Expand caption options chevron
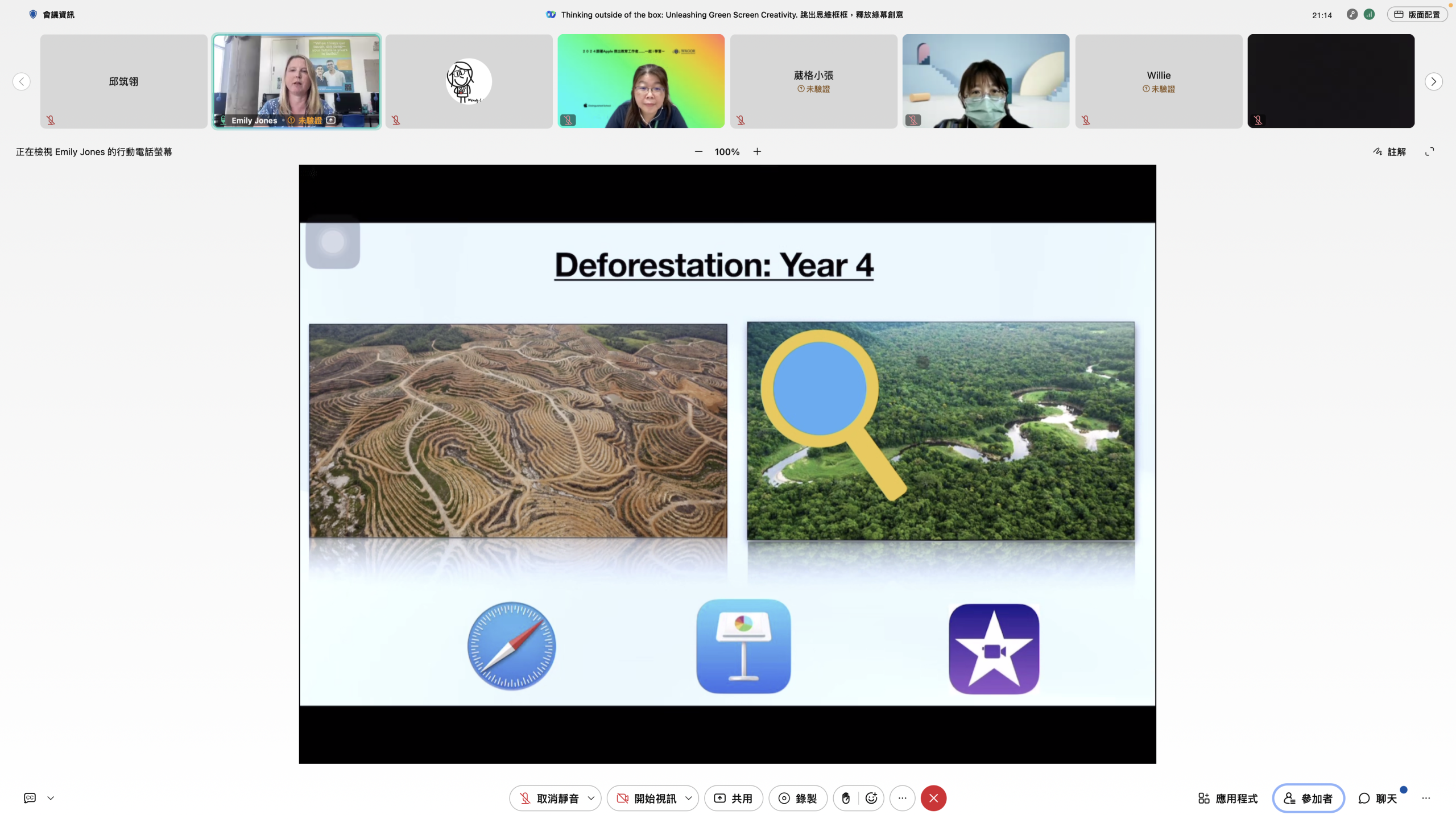The width and height of the screenshot is (1456, 819). point(51,798)
